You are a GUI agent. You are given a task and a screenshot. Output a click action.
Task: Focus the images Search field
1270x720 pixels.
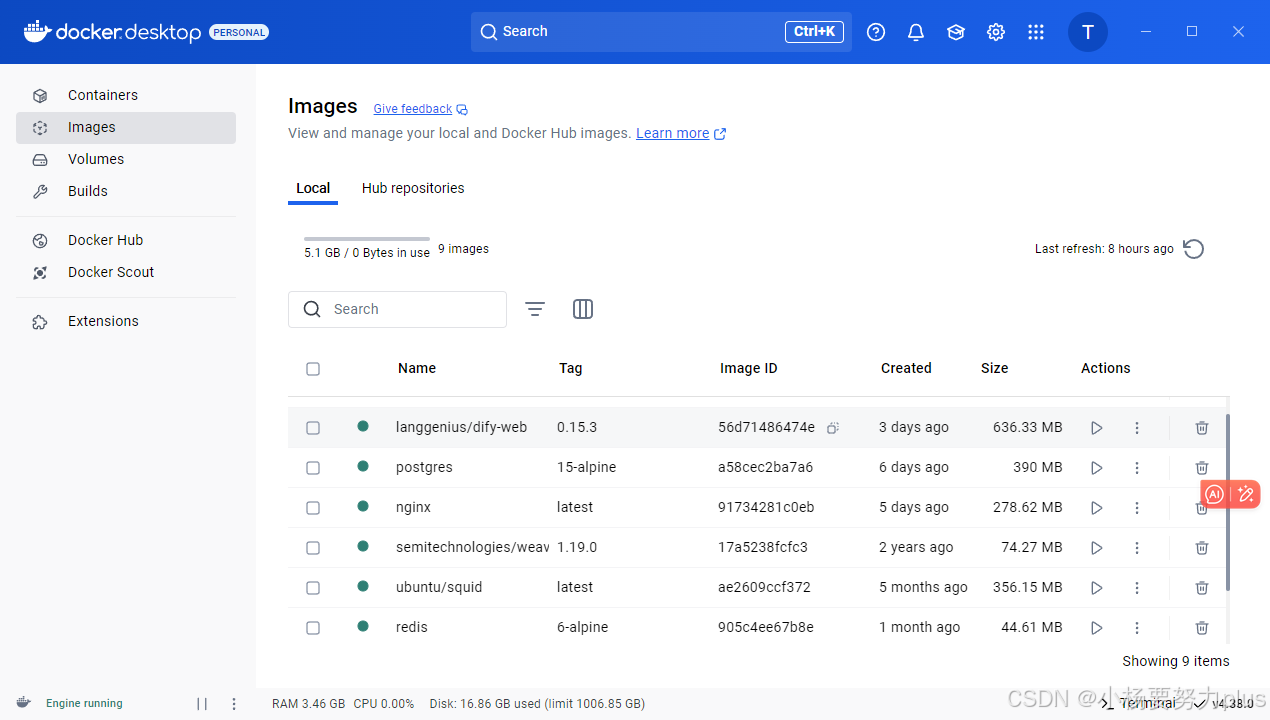click(x=397, y=309)
